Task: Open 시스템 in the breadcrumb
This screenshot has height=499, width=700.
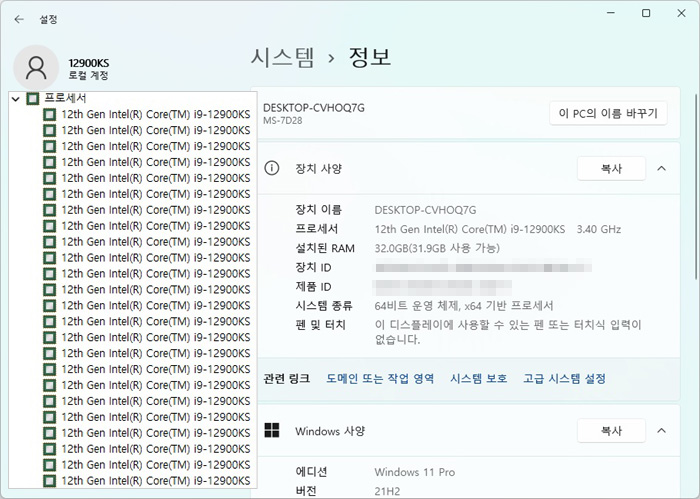Action: click(282, 58)
